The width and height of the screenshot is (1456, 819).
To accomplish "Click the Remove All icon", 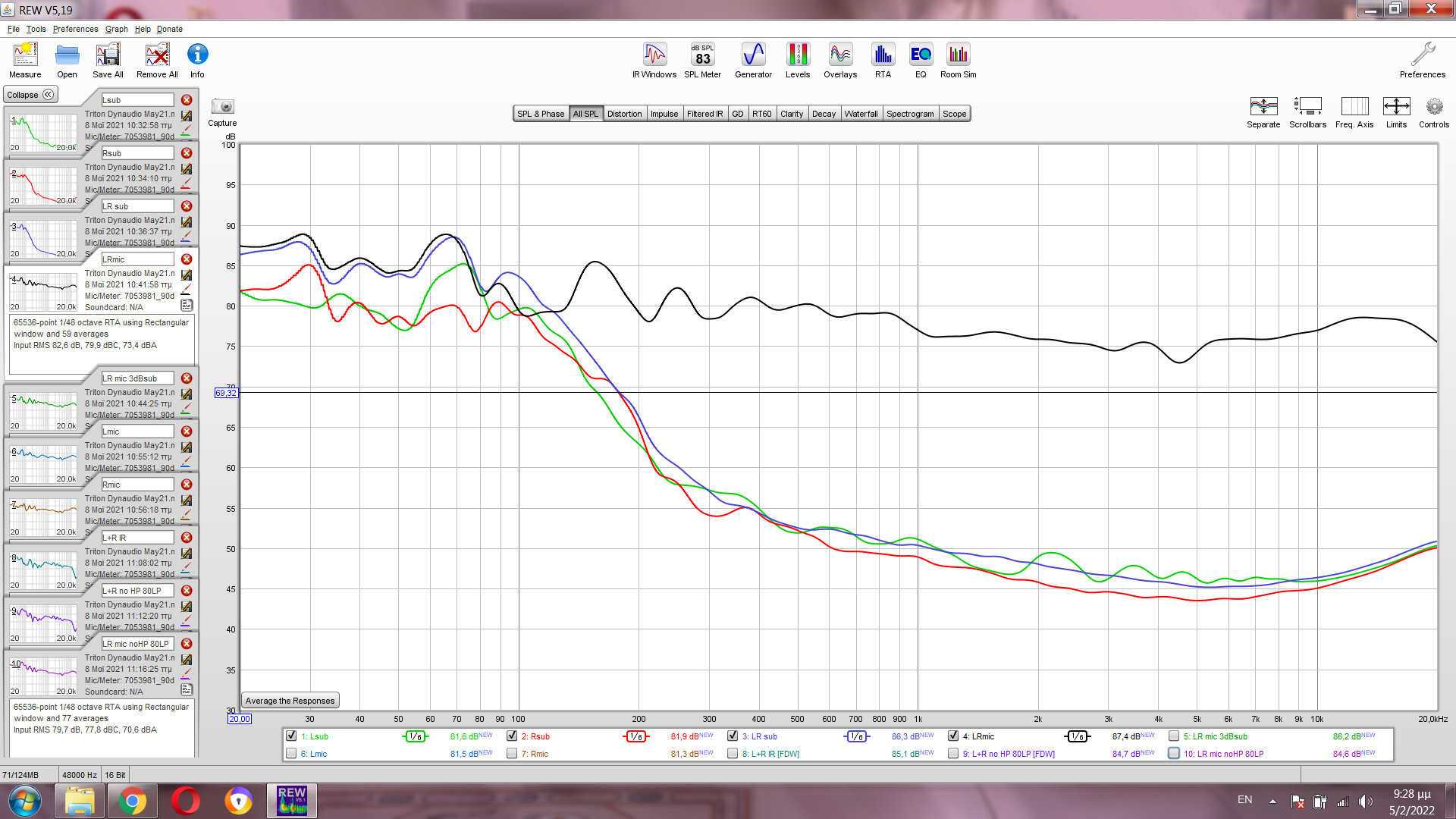I will coord(157,60).
